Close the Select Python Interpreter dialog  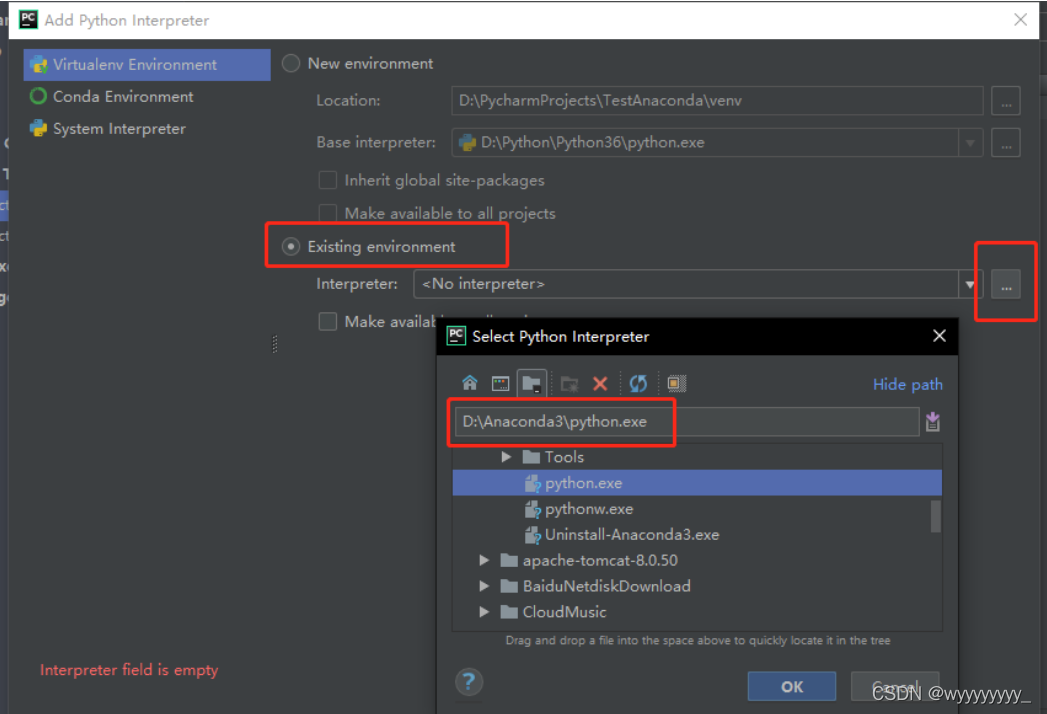(x=939, y=335)
